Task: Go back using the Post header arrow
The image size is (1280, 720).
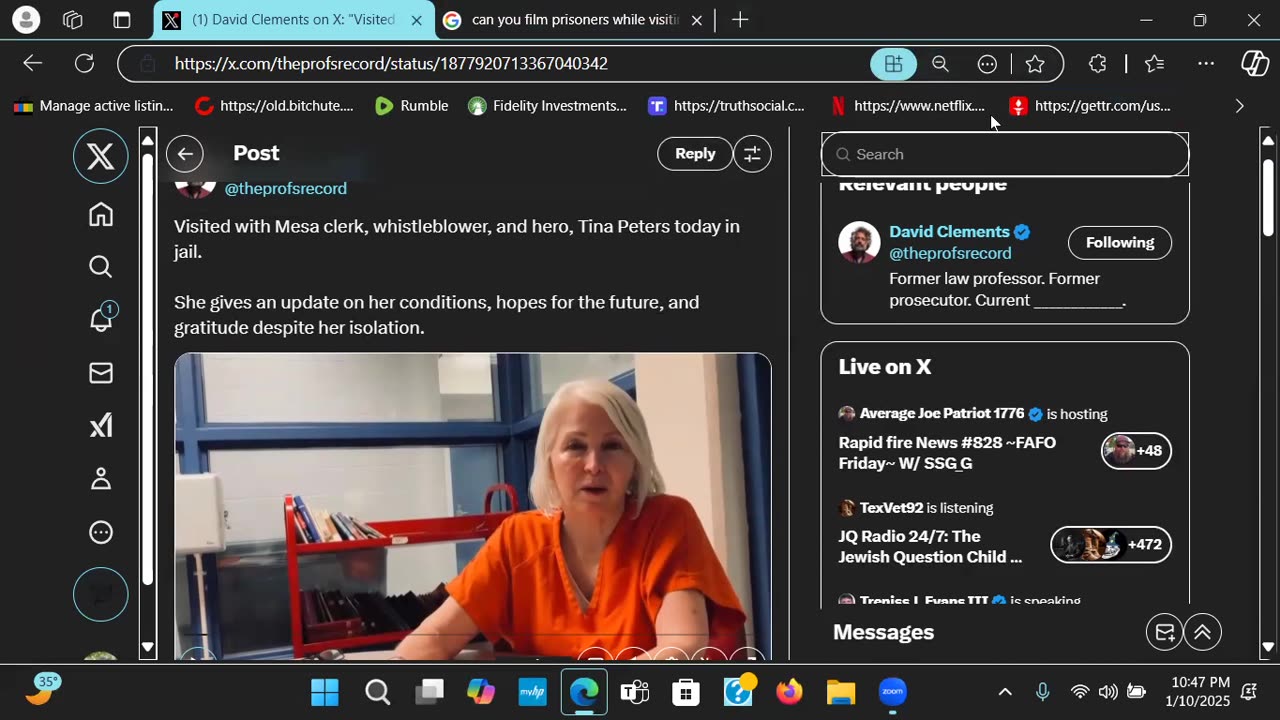Action: pyautogui.click(x=185, y=154)
